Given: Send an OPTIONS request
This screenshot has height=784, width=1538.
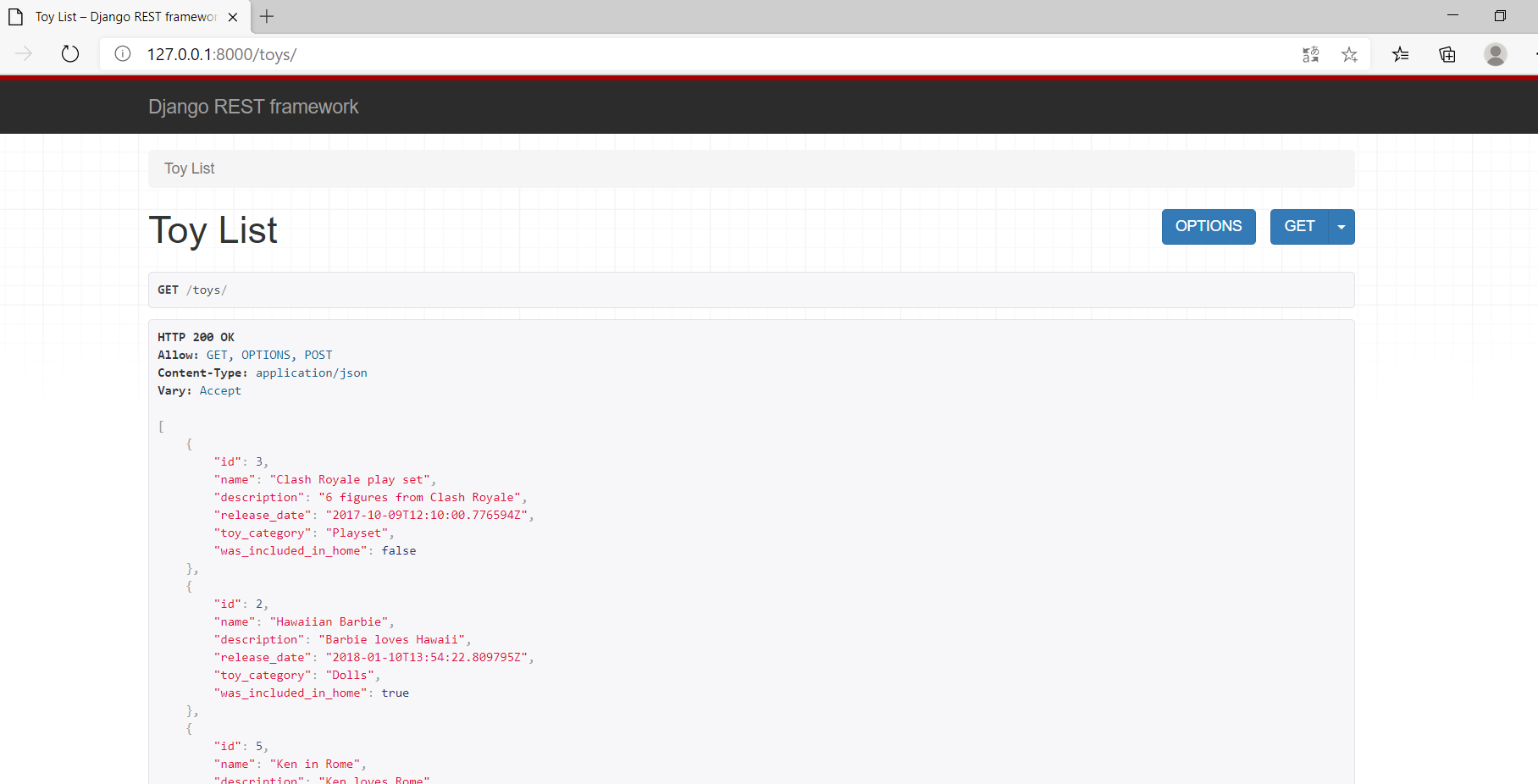Looking at the screenshot, I should (1209, 227).
